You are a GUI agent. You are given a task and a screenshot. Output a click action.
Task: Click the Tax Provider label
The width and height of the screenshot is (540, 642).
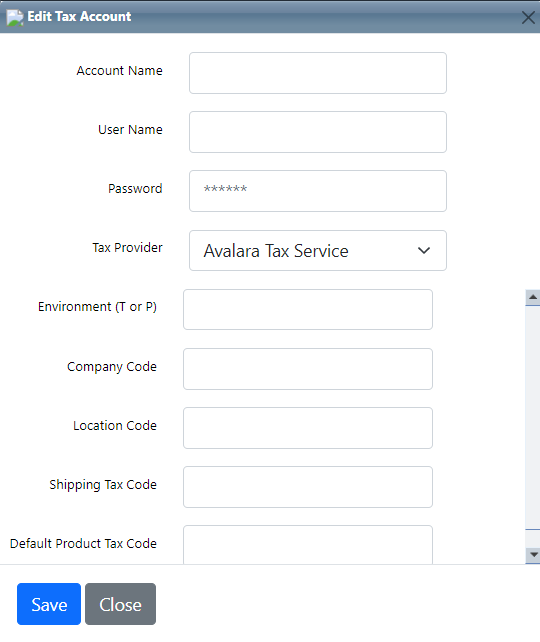[x=127, y=248]
